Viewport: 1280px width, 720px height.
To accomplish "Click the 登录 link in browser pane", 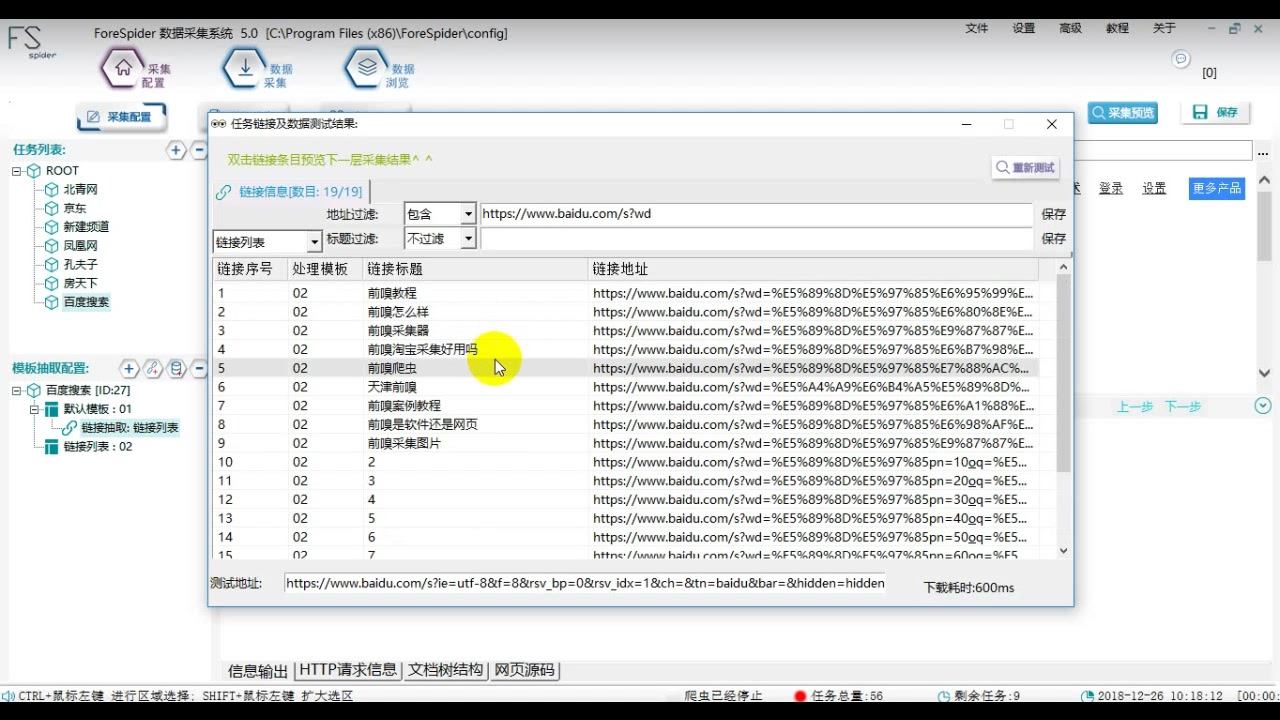I will point(1111,188).
